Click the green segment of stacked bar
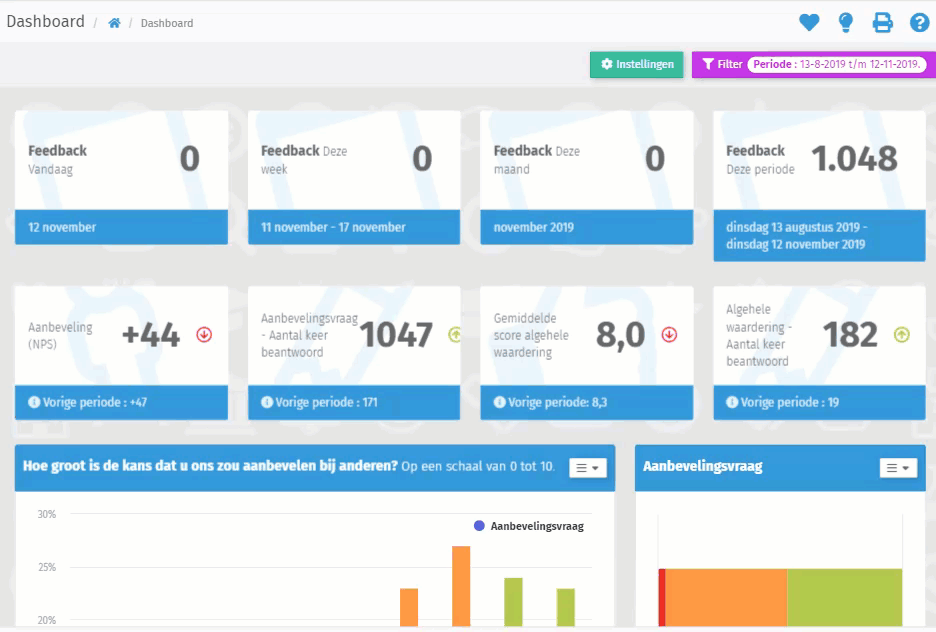The width and height of the screenshot is (936, 632). click(845, 597)
